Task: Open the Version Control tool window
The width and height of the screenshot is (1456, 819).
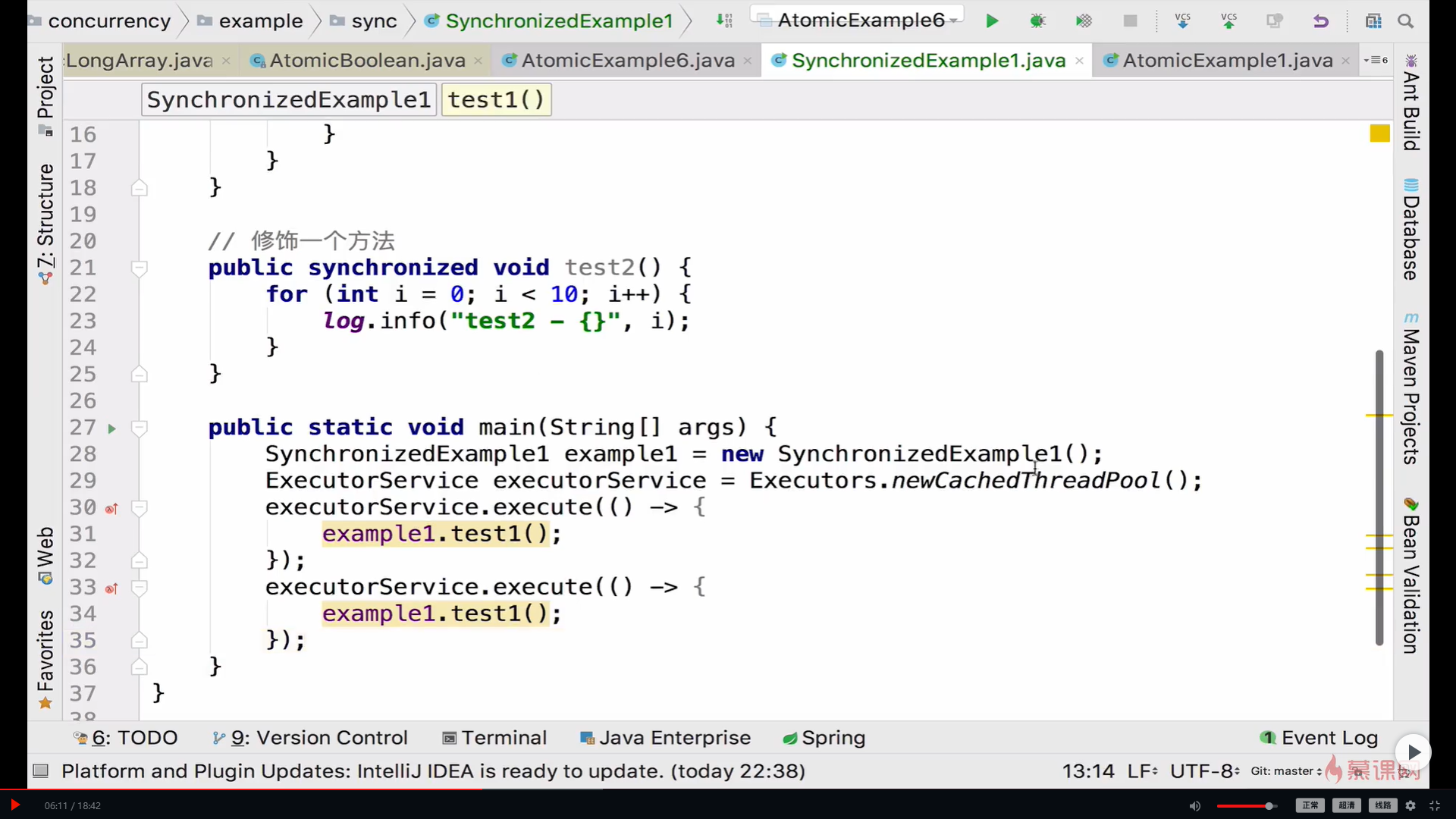Action: coord(310,738)
